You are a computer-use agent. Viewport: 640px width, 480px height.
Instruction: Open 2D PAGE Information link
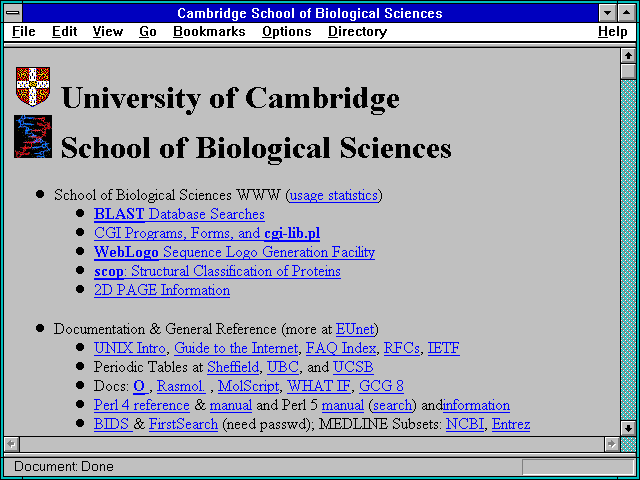click(162, 290)
